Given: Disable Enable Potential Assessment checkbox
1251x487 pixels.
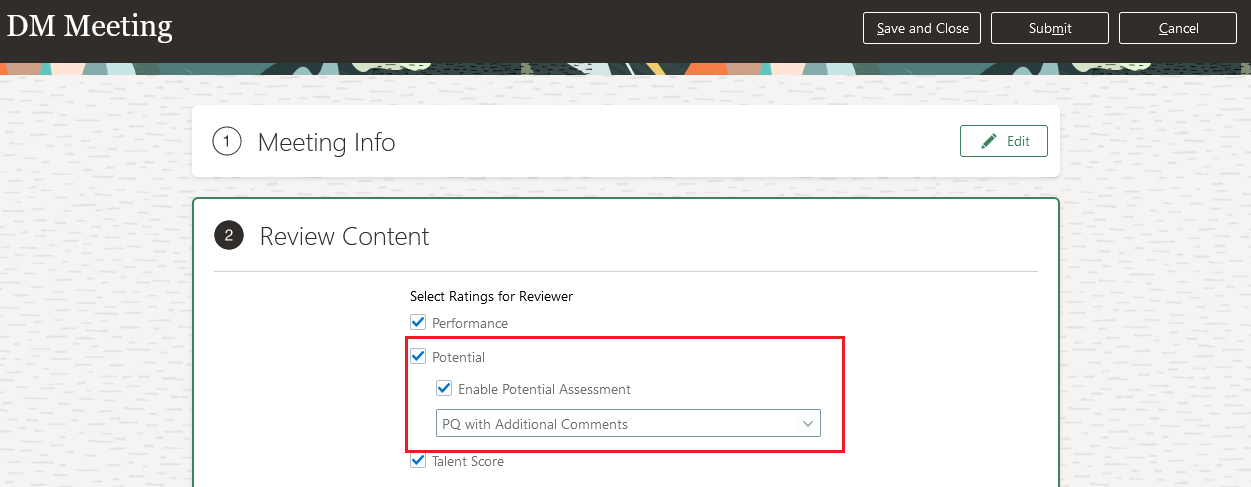Looking at the screenshot, I should tap(444, 389).
